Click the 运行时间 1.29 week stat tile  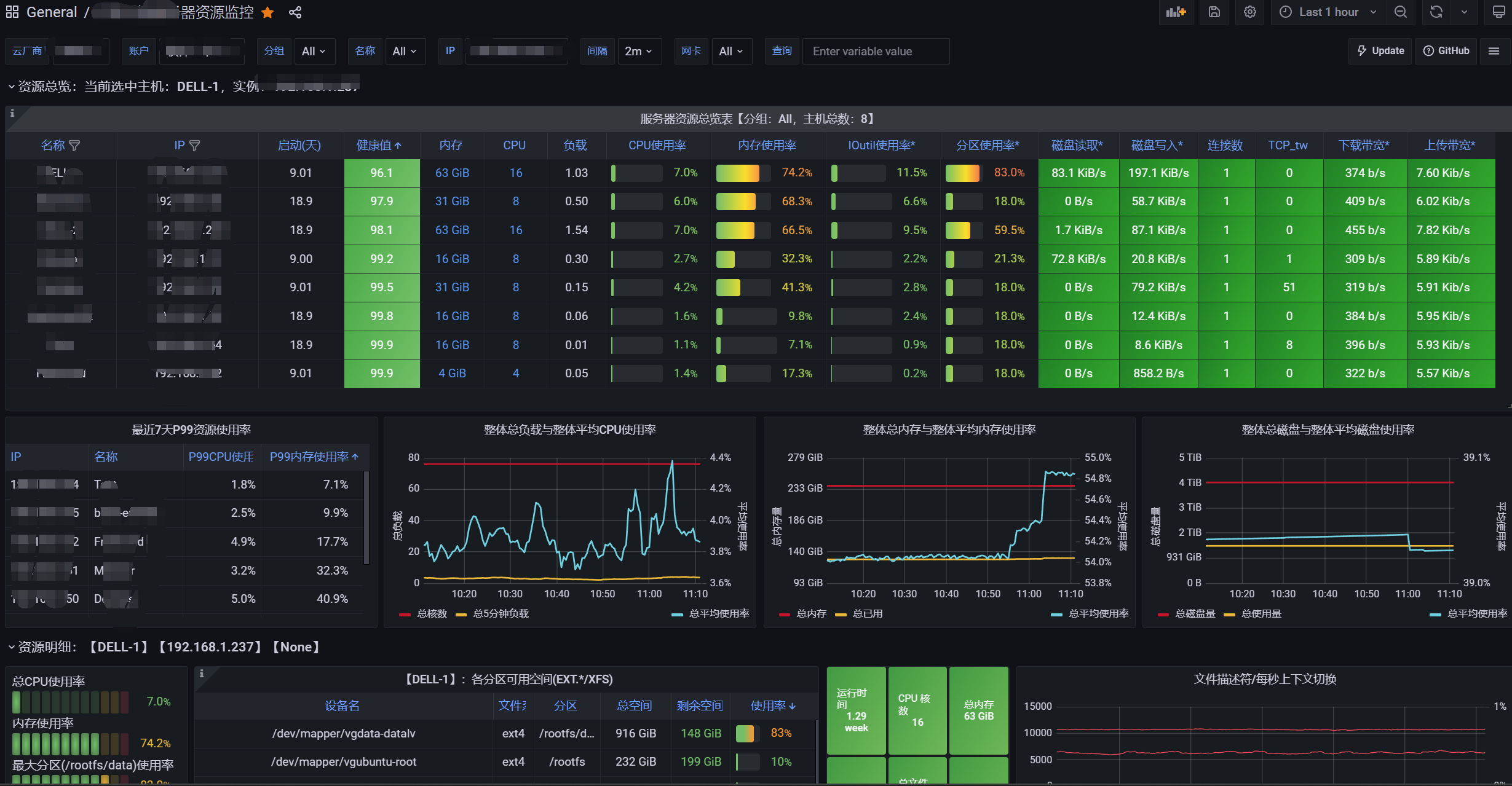[x=857, y=710]
